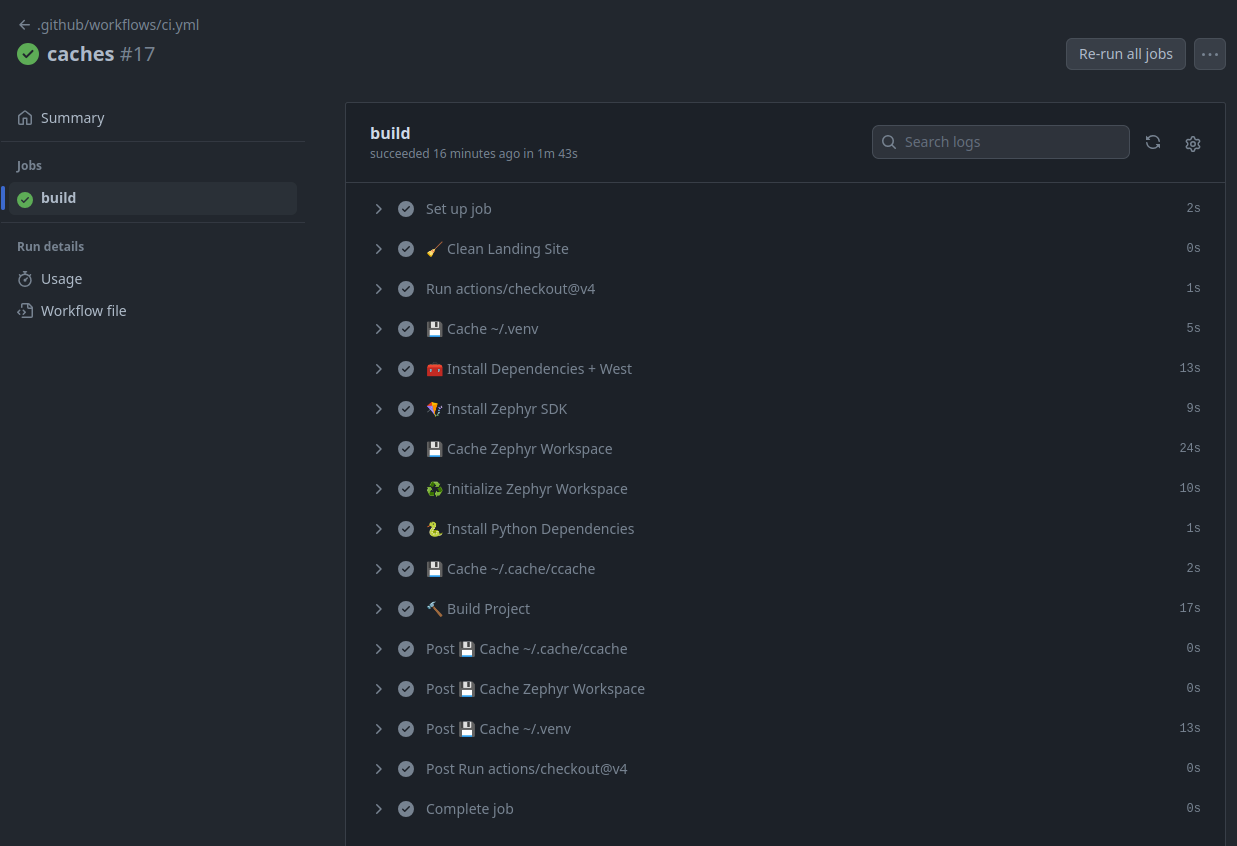The image size is (1237, 846).
Task: Click the check icon on Build Project step
Action: click(x=406, y=609)
